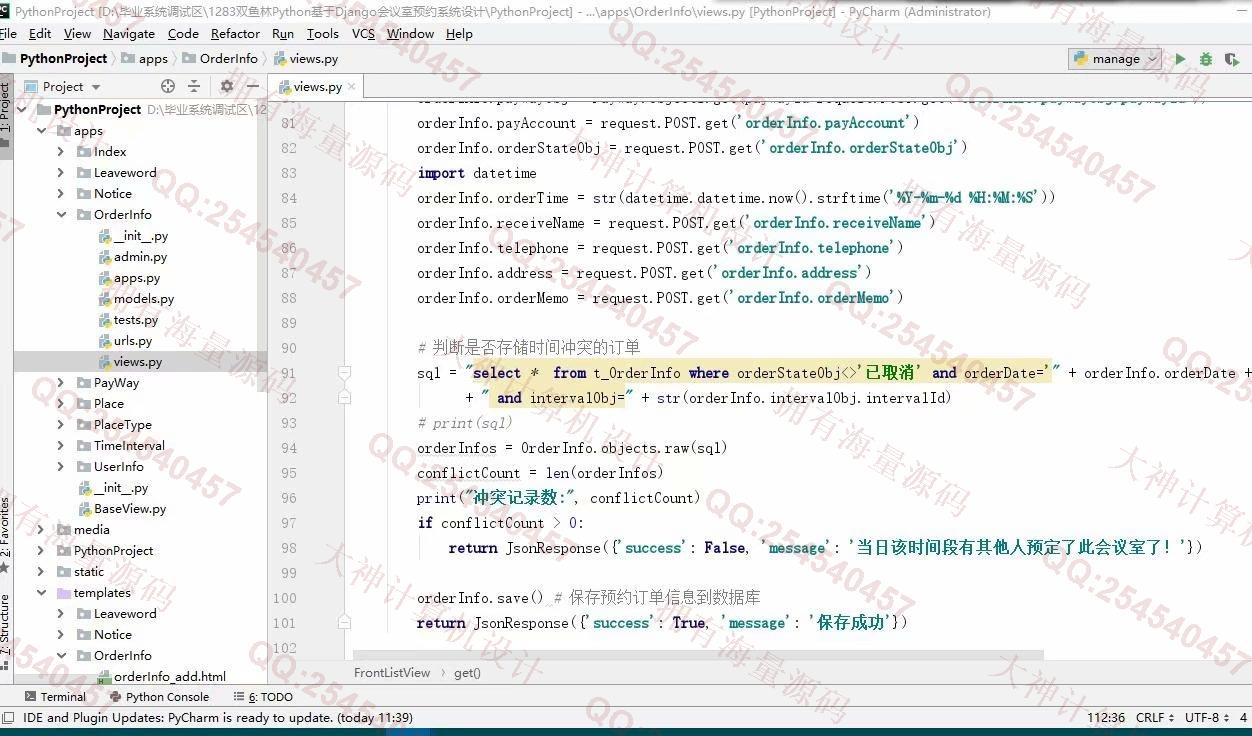Close the views.py editor tab
The width and height of the screenshot is (1252, 736).
click(352, 87)
